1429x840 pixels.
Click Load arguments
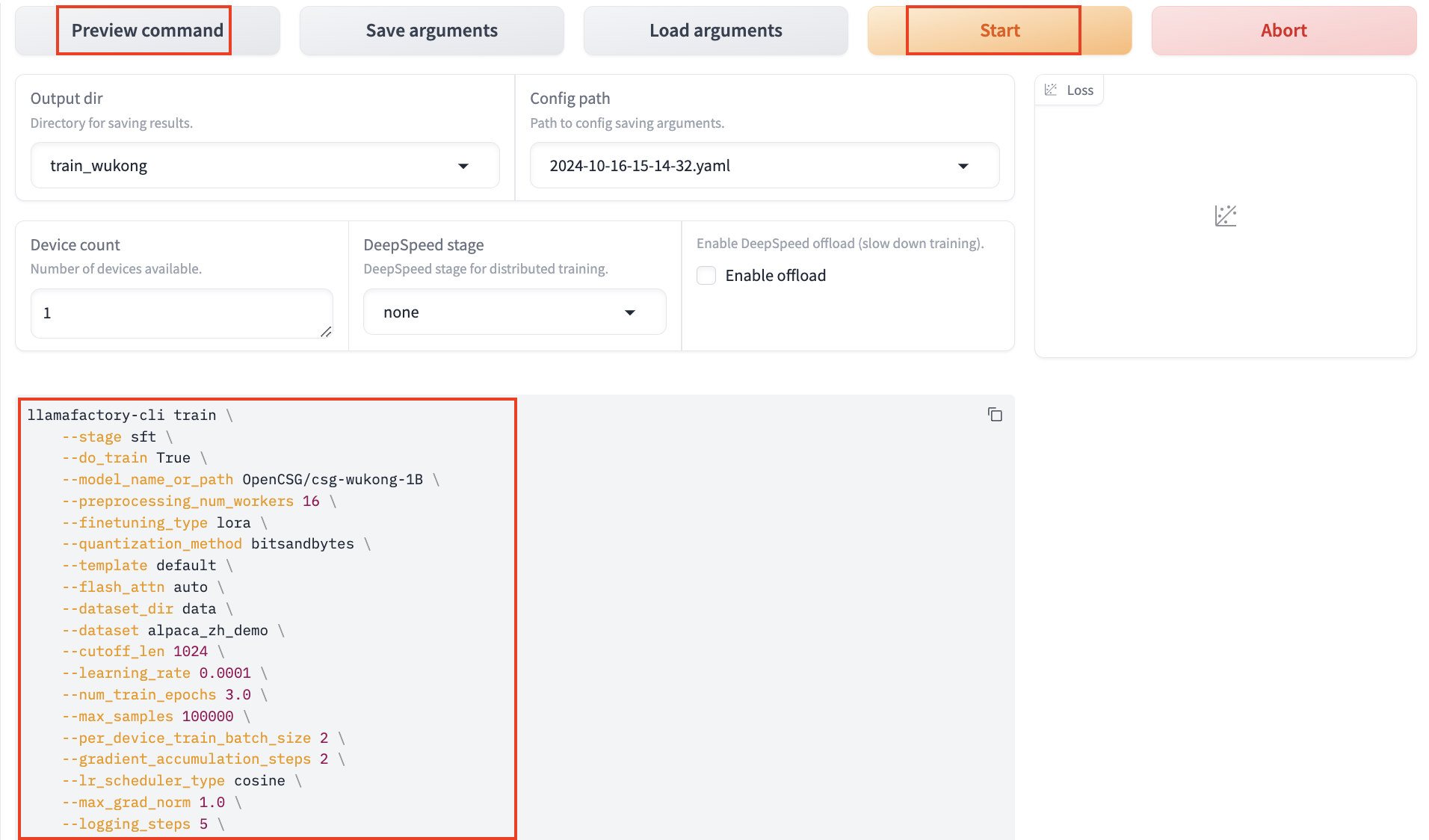[715, 31]
